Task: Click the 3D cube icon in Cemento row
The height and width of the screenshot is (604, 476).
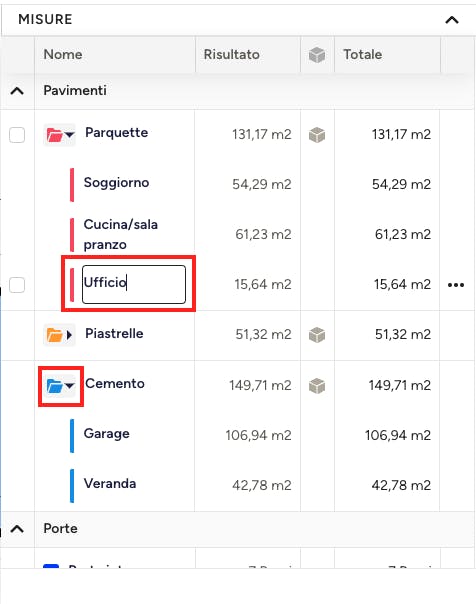Action: (317, 386)
